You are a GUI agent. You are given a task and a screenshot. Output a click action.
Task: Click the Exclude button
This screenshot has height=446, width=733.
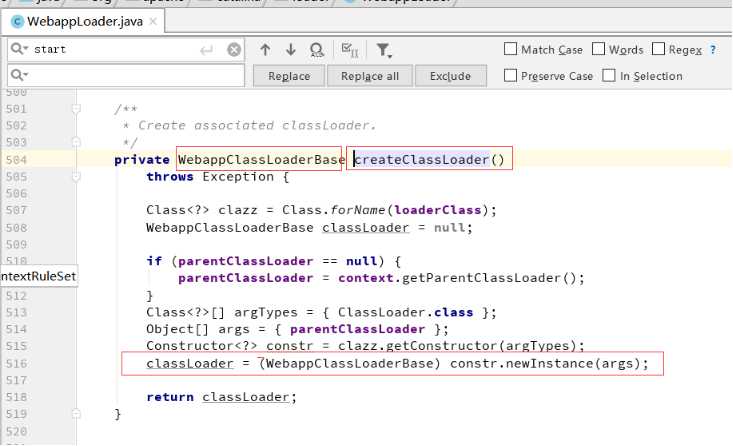coord(450,76)
